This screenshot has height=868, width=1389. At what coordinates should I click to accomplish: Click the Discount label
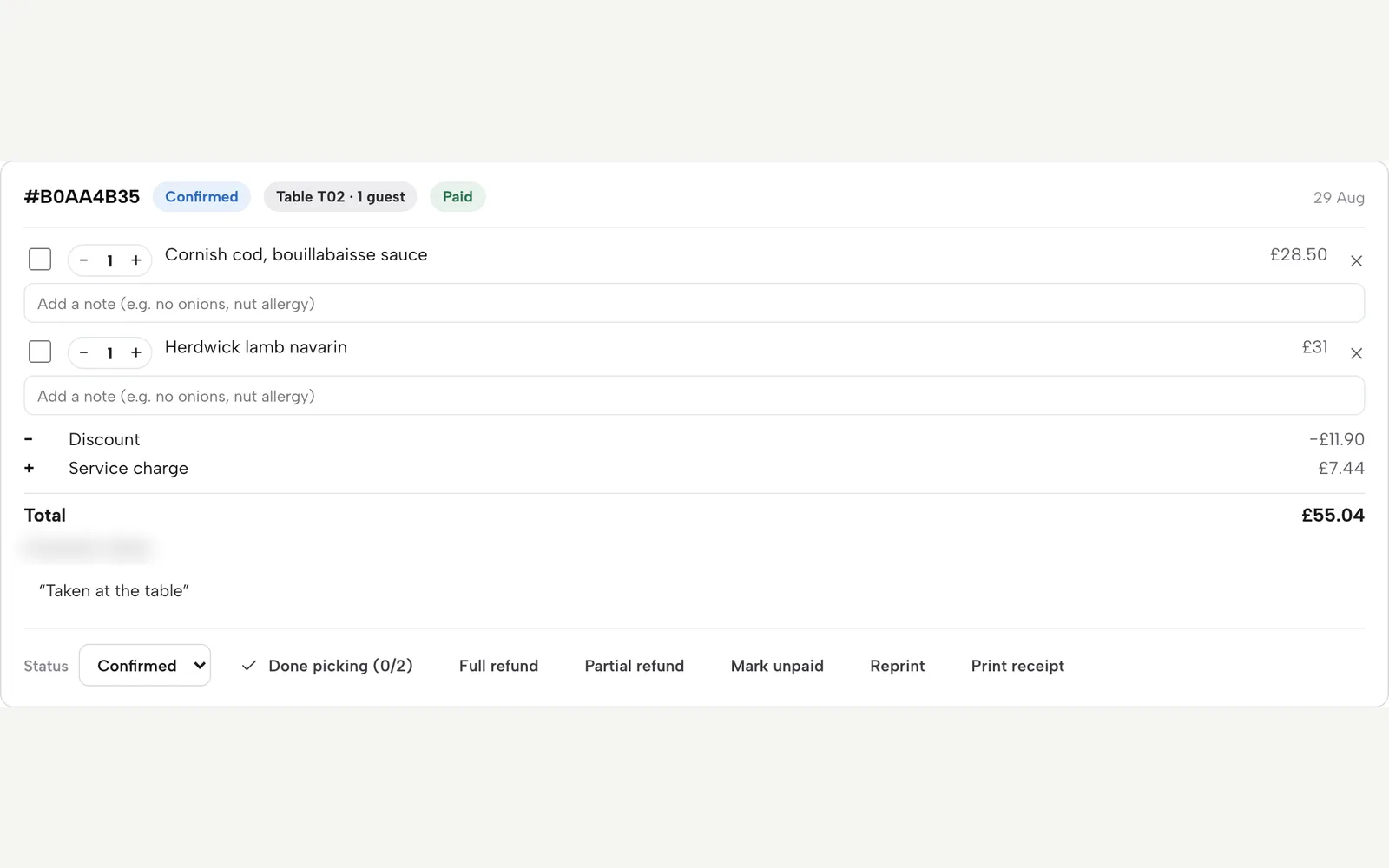pos(104,439)
